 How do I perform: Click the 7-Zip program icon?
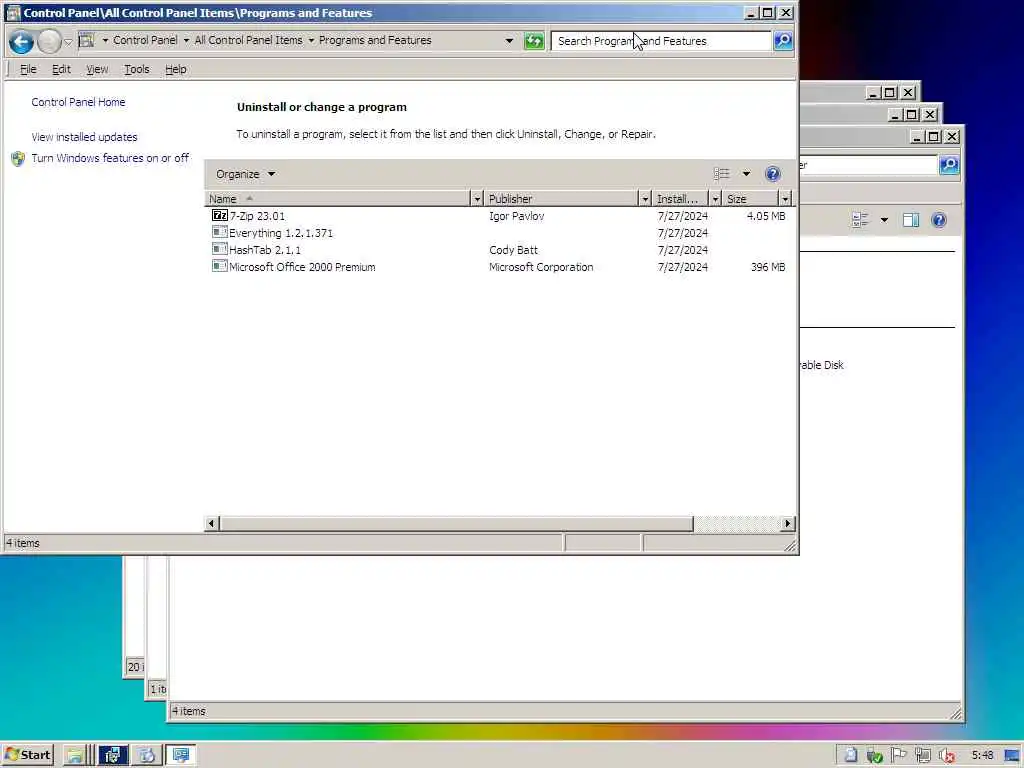[x=219, y=216]
